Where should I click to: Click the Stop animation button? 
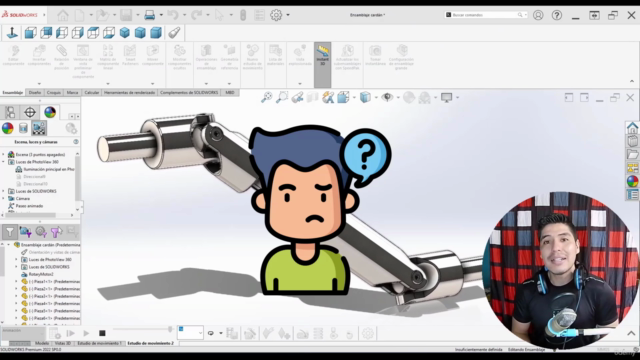pyautogui.click(x=102, y=333)
